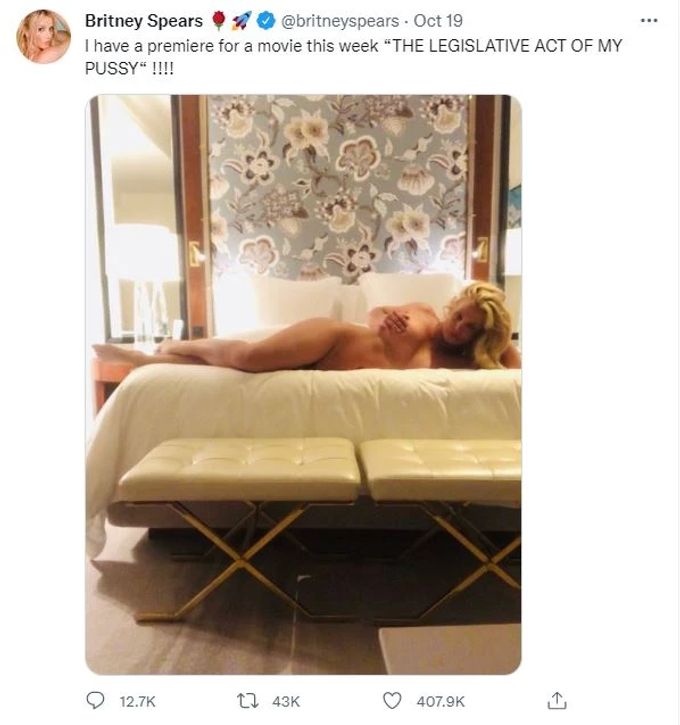Screen dimensions: 680x725
Task: Click the blue verified badge icon
Action: tap(266, 21)
